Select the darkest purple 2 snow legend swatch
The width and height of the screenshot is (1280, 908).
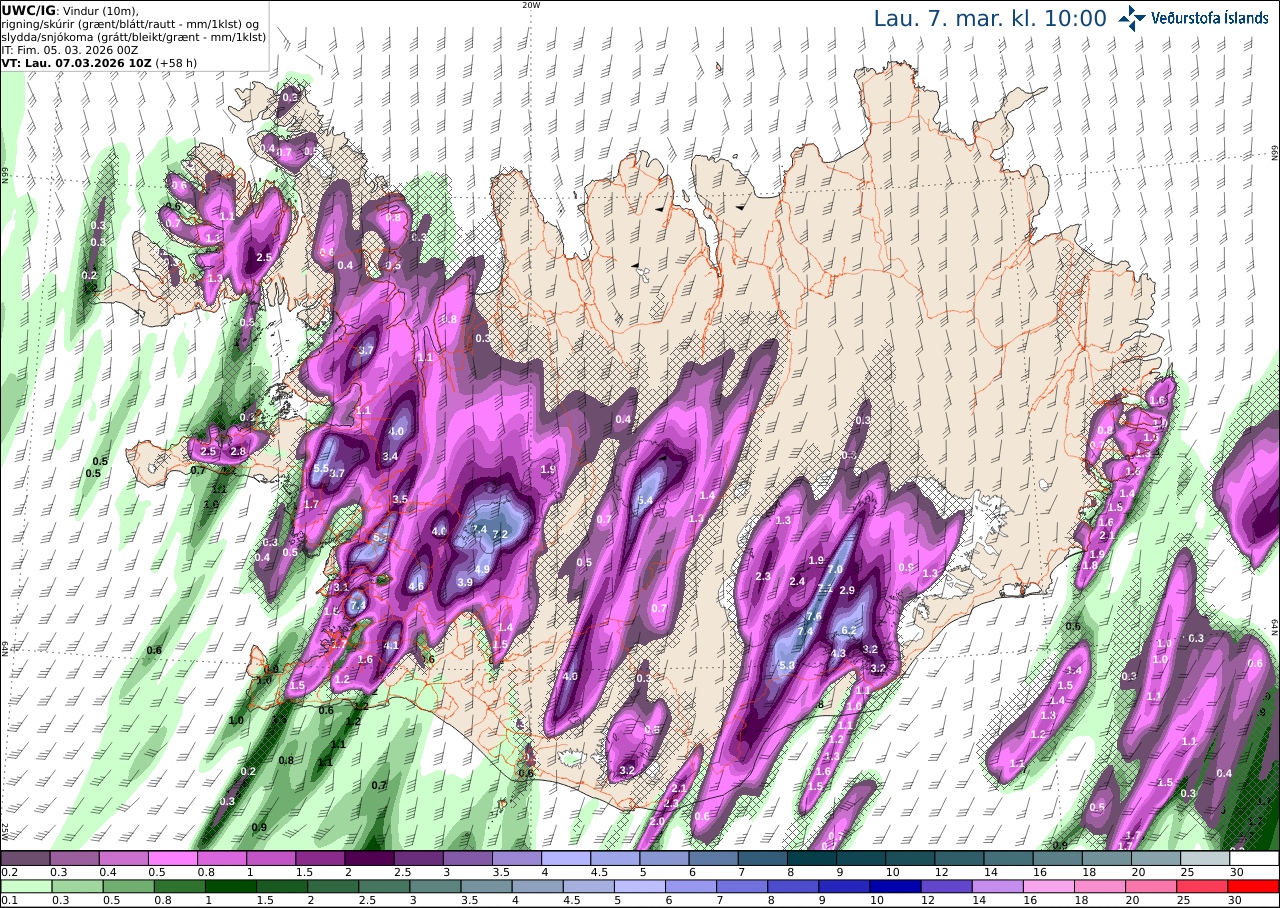pos(369,858)
